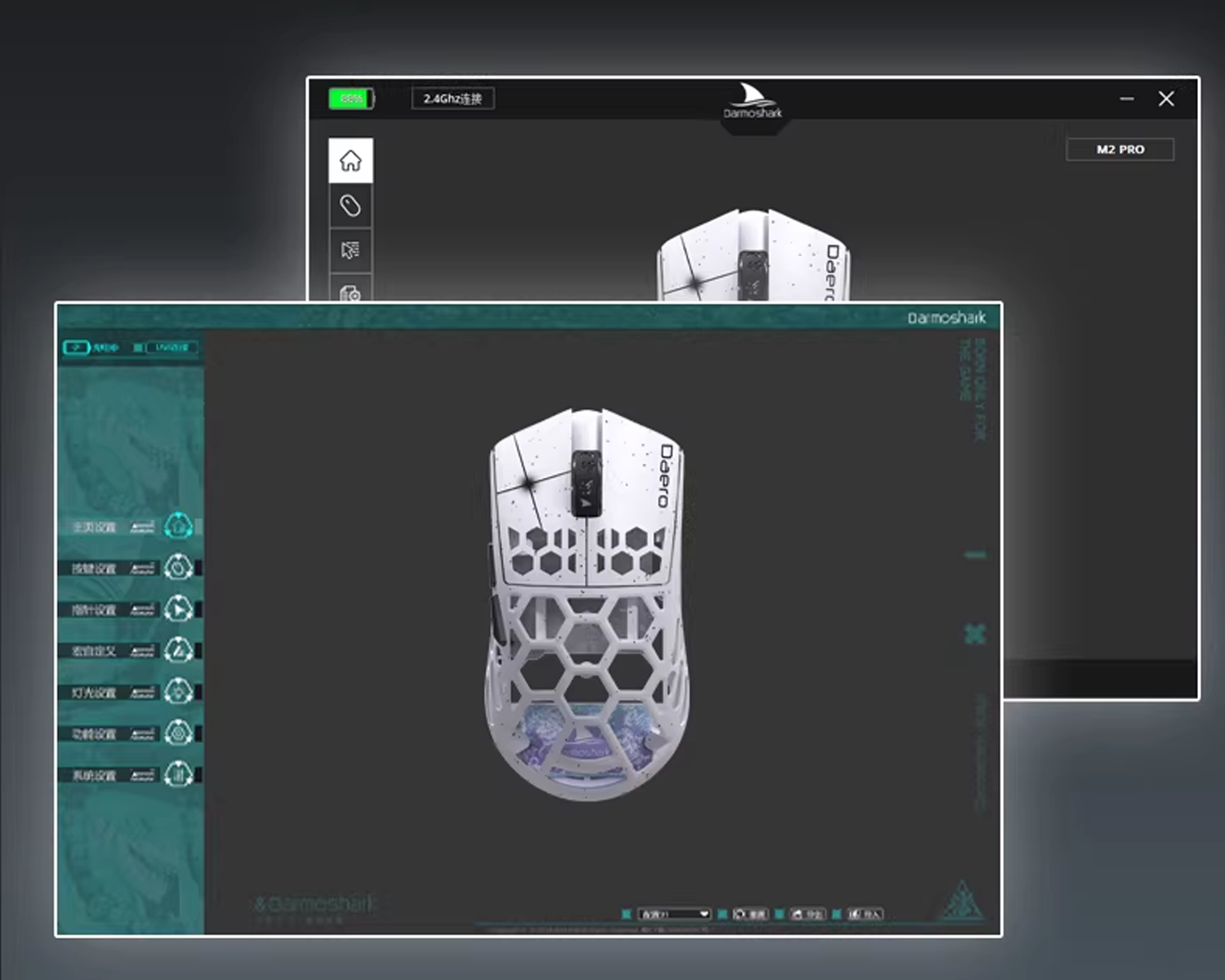This screenshot has width=1225, height=980.
Task: Click the hexagonal mouse button settings icon
Action: pos(178,568)
